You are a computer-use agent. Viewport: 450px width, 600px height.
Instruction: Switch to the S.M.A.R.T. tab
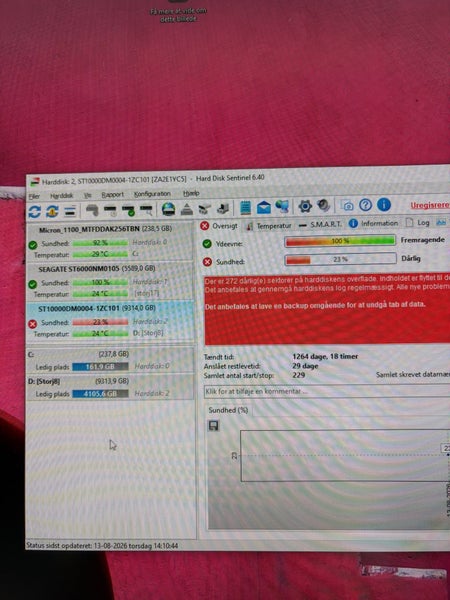[x=320, y=225]
